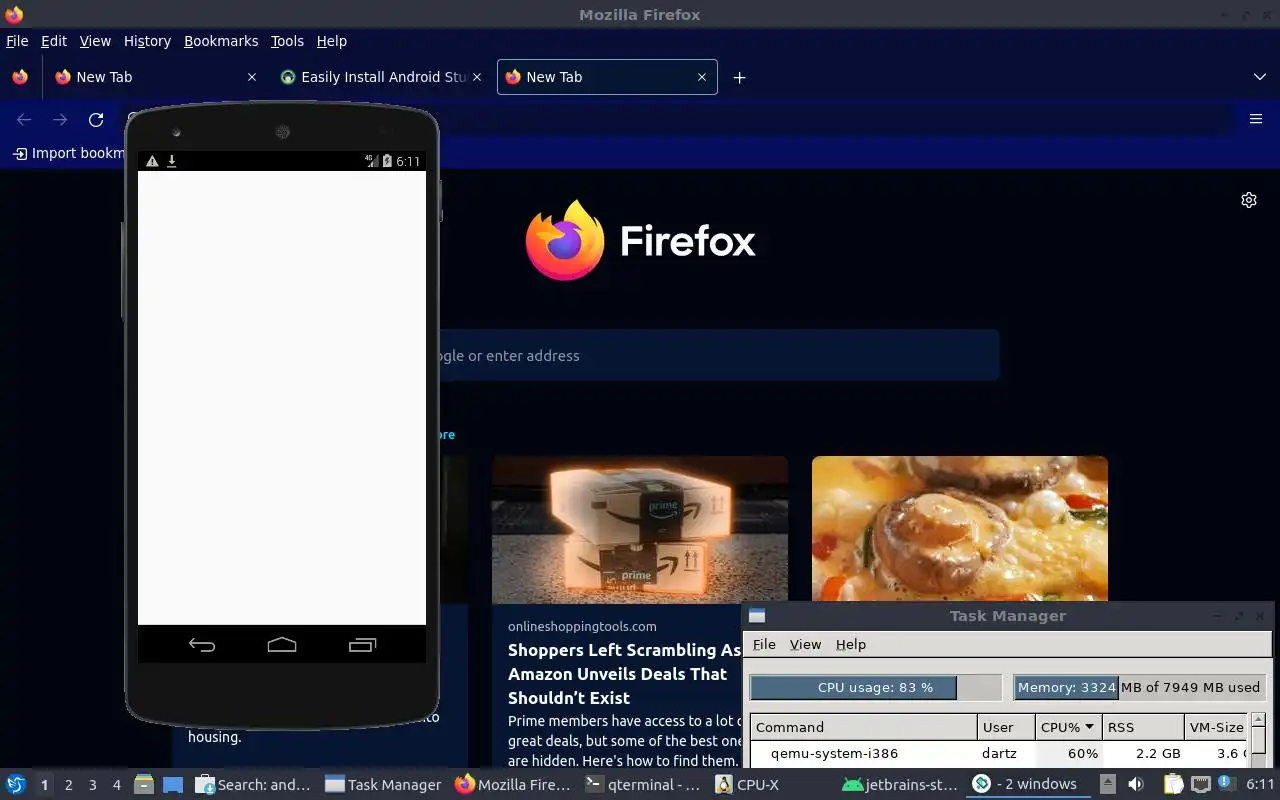The width and height of the screenshot is (1280, 800).
Task: Open the mushroom dish article thumbnail
Action: [960, 529]
